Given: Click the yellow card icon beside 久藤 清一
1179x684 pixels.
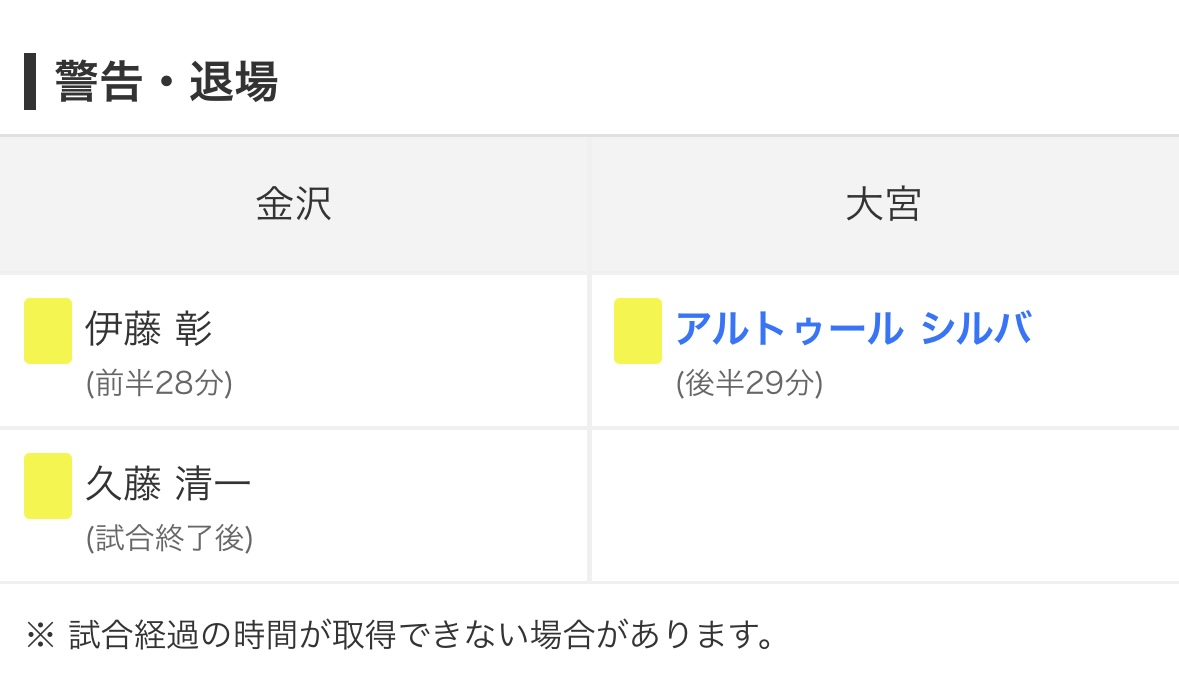Looking at the screenshot, I should pyautogui.click(x=48, y=486).
